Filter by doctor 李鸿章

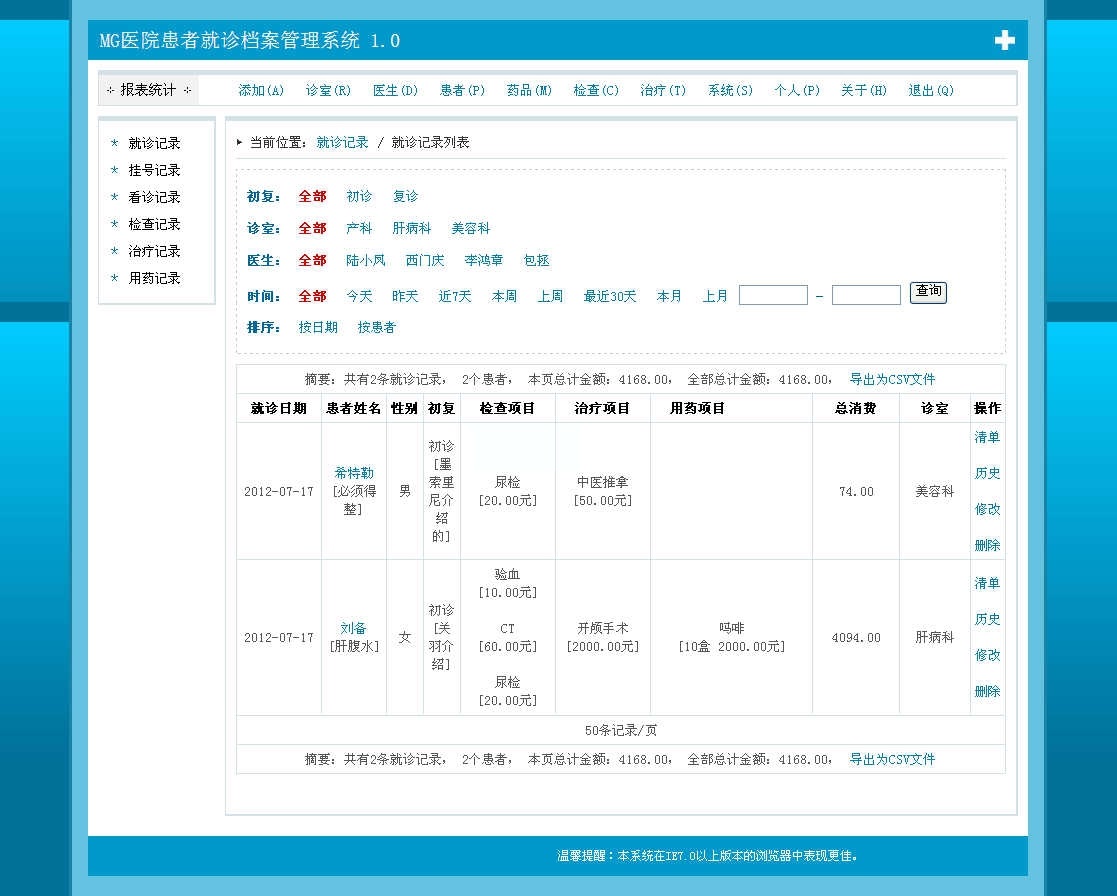click(484, 261)
